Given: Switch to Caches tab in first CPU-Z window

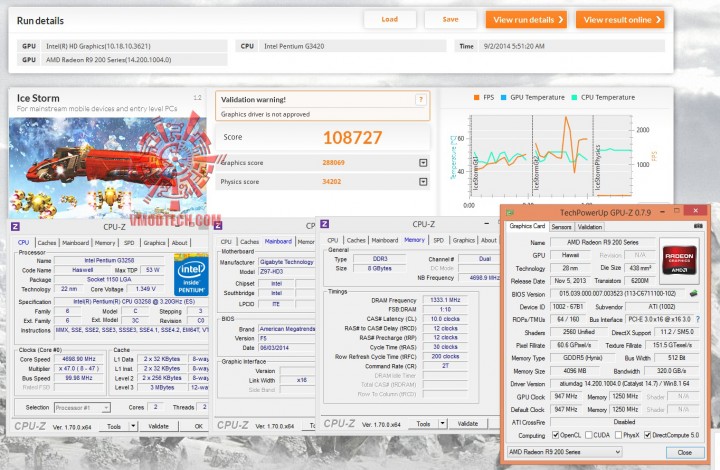Looking at the screenshot, I should [x=47, y=243].
